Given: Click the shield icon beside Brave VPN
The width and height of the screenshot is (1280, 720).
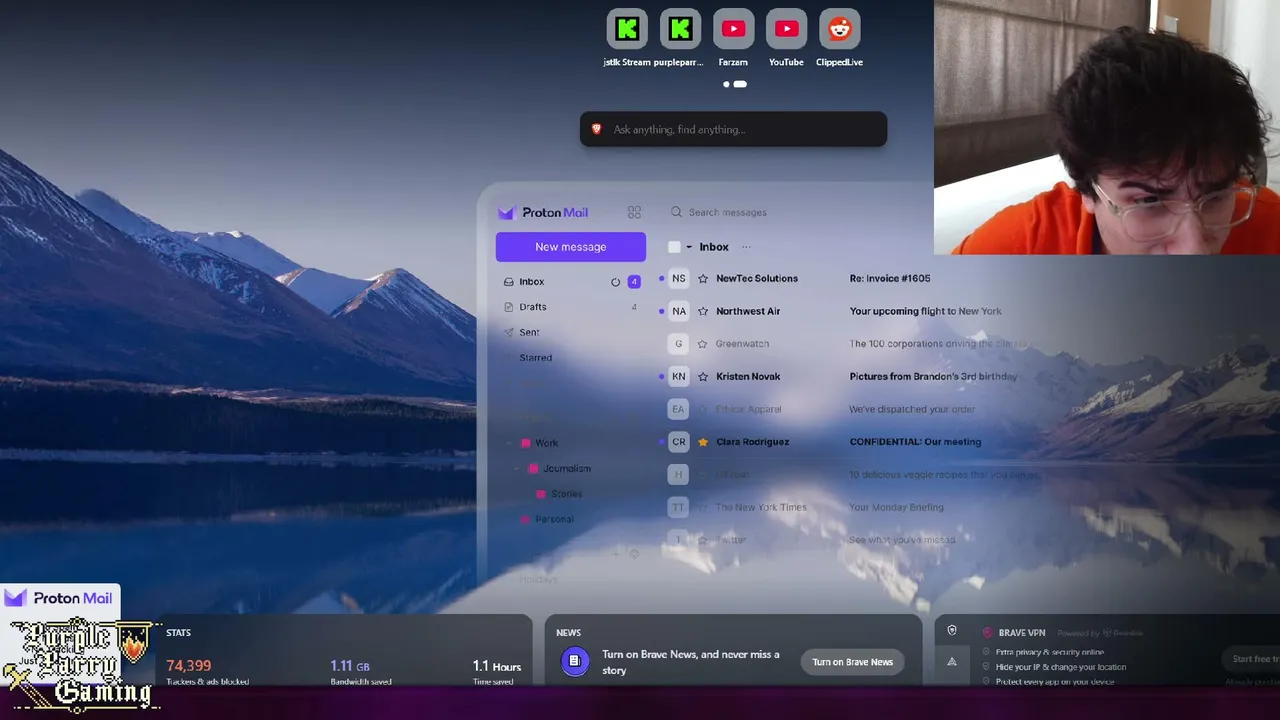Looking at the screenshot, I should (x=952, y=631).
